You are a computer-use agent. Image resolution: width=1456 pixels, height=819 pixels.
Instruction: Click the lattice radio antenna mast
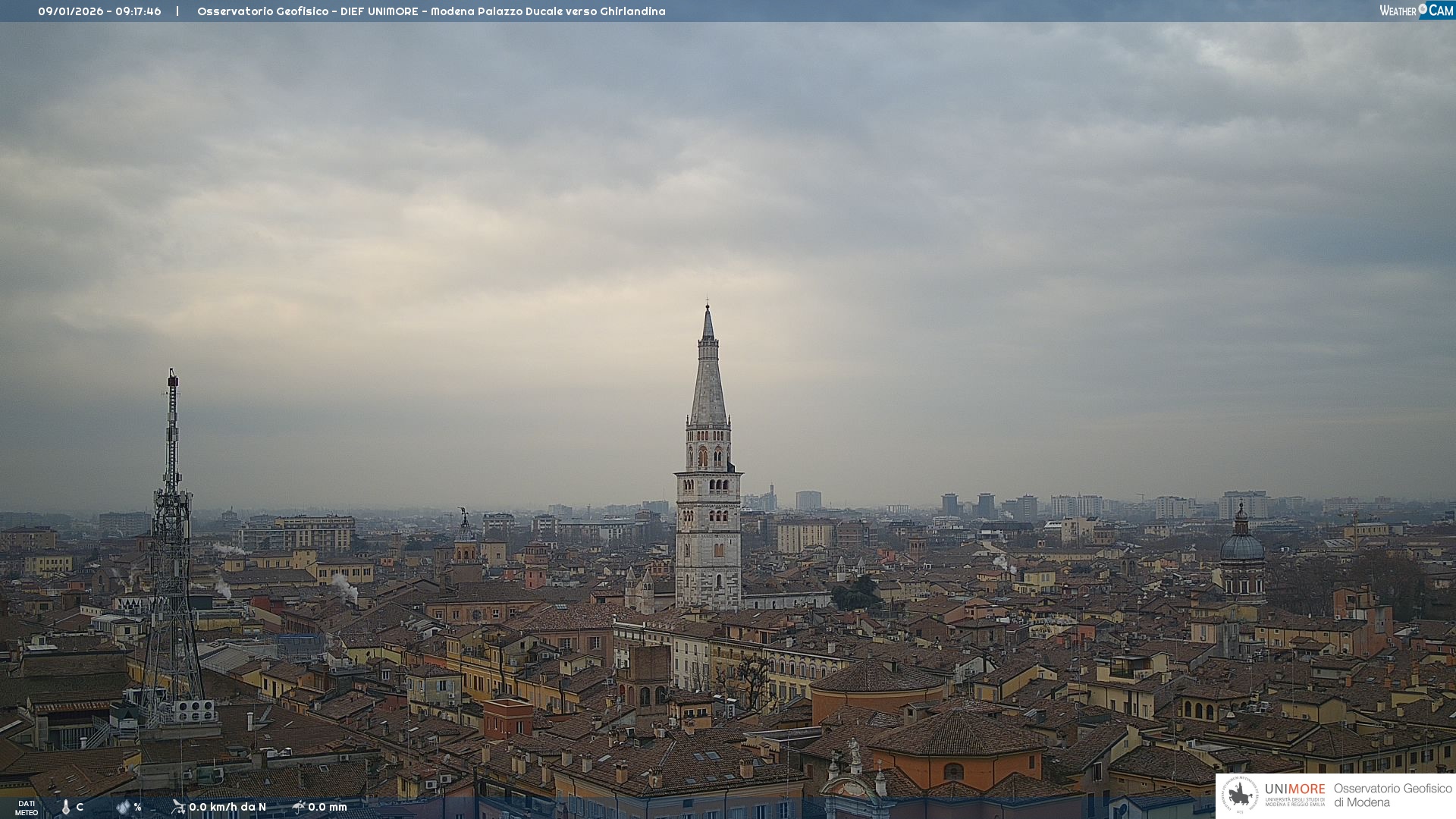coord(172,546)
